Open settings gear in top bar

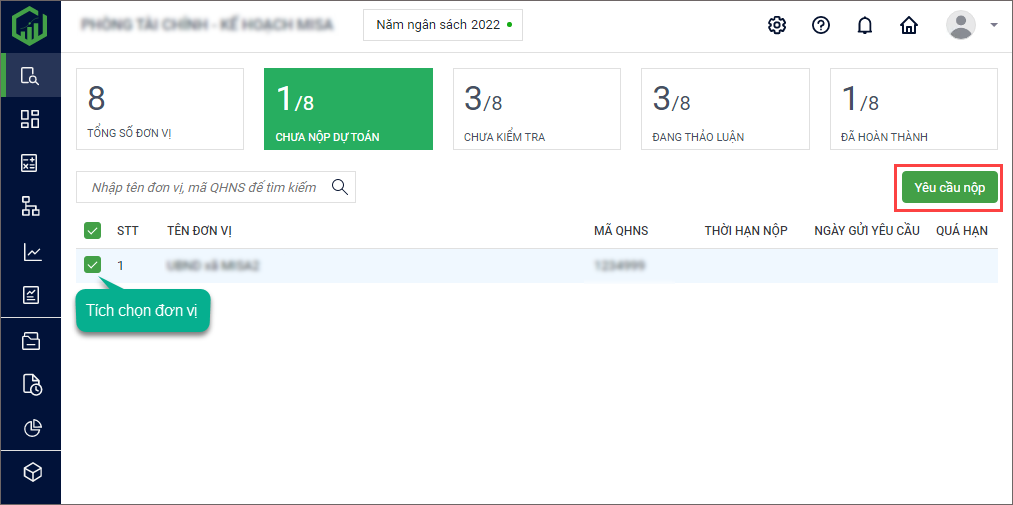tap(776, 26)
